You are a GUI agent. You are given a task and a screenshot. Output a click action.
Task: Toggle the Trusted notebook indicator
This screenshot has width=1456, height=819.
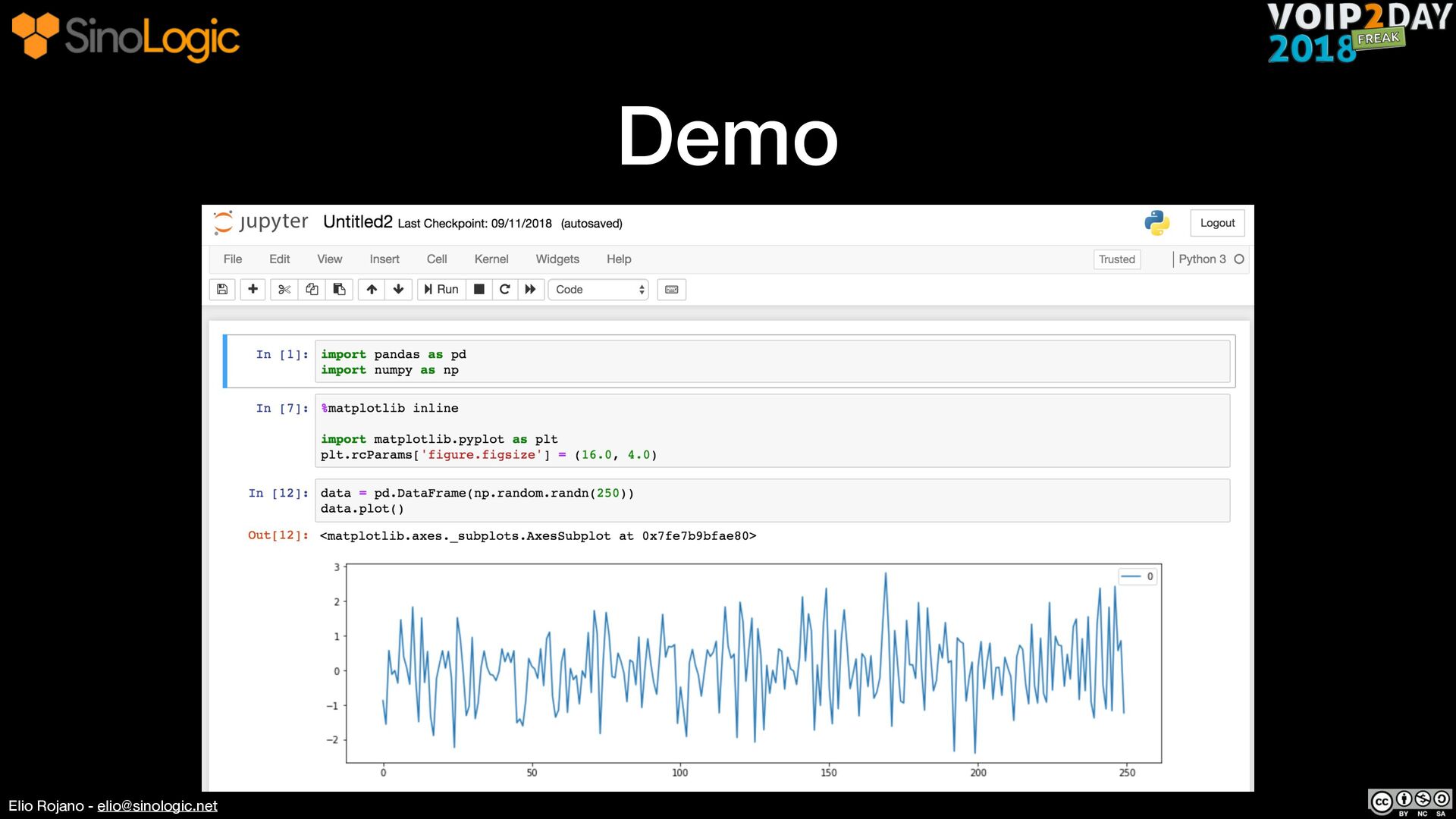(x=1116, y=259)
